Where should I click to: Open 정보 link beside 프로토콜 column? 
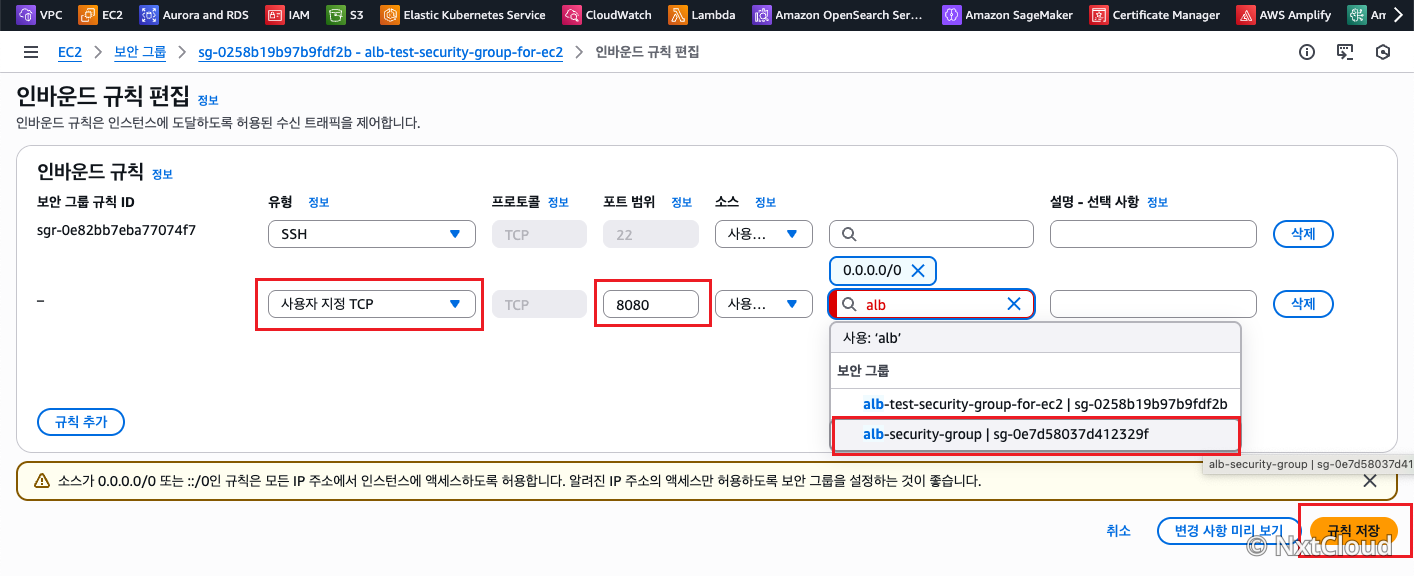pos(558,202)
